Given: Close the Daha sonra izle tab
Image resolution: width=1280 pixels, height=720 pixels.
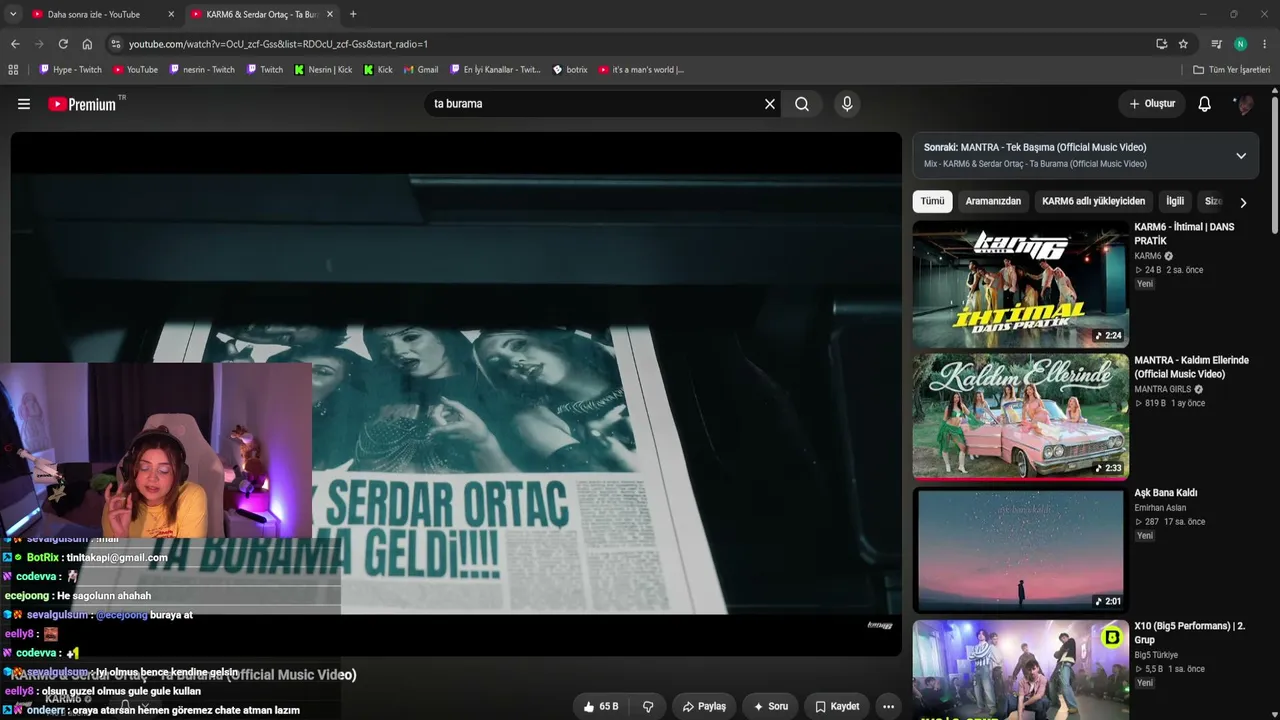Looking at the screenshot, I should [171, 14].
